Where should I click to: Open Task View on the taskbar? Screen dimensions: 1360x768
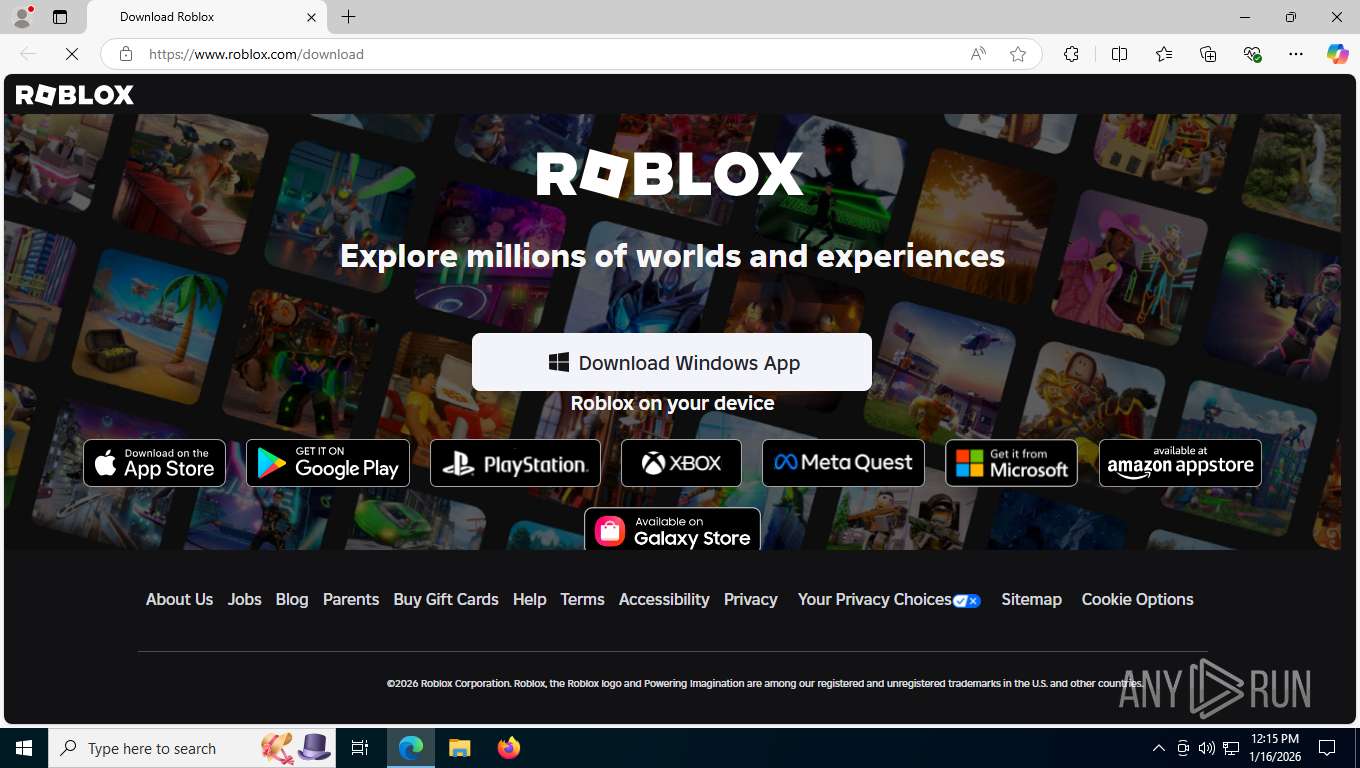360,748
